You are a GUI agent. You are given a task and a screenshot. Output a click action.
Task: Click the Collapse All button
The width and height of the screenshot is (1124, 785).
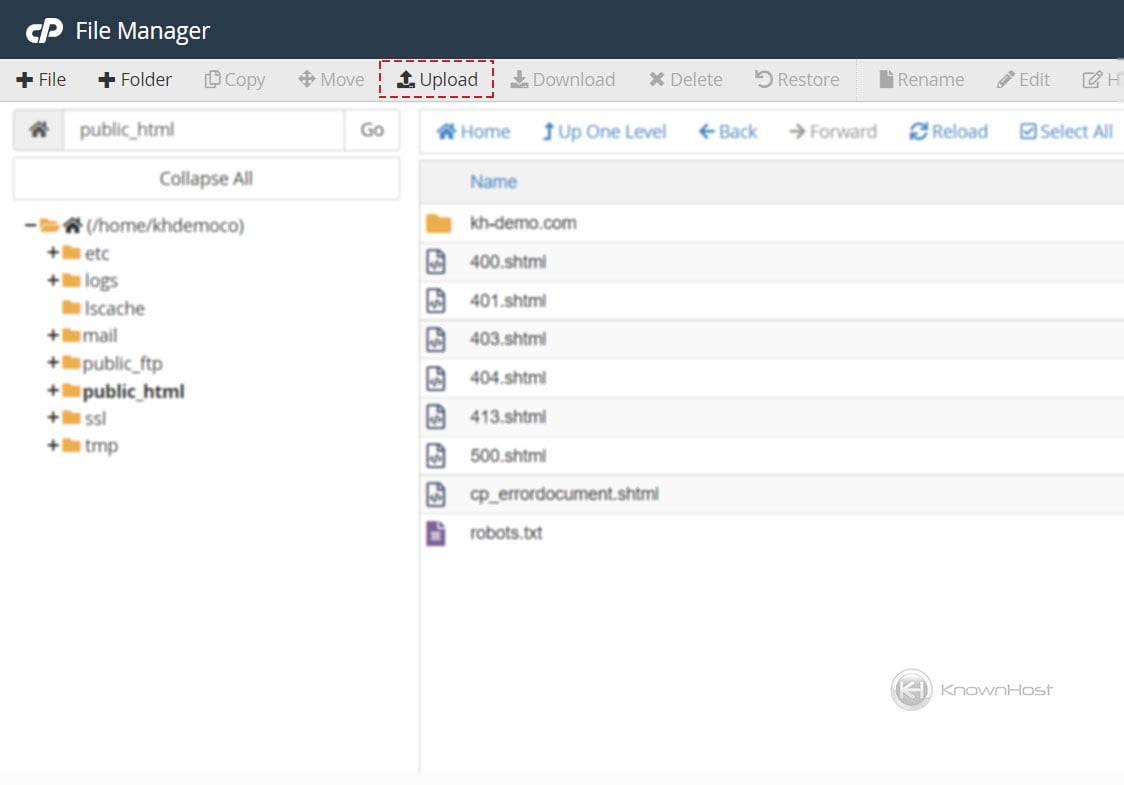tap(205, 178)
